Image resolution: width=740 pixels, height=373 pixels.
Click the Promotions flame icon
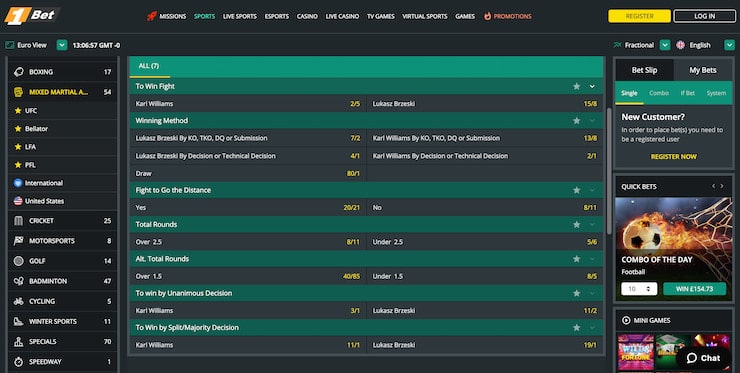pyautogui.click(x=488, y=16)
